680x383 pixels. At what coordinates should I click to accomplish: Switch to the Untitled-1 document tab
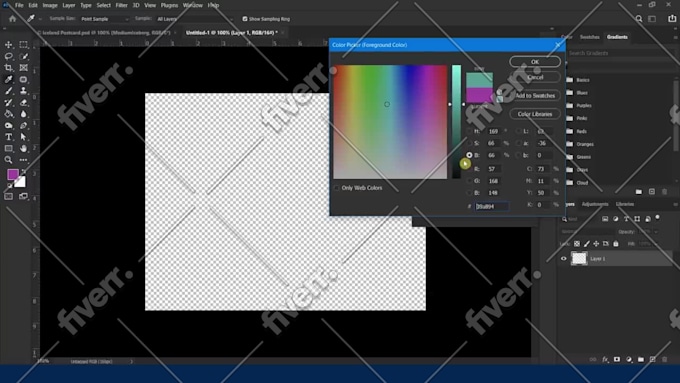tap(232, 33)
